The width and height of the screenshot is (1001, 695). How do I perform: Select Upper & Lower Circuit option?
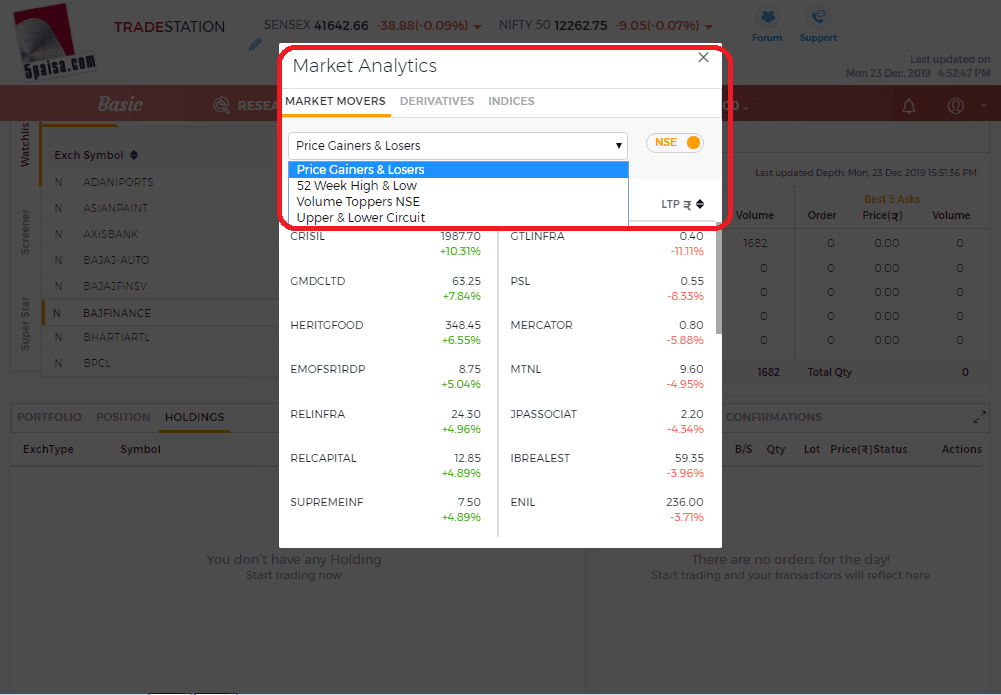point(458,218)
